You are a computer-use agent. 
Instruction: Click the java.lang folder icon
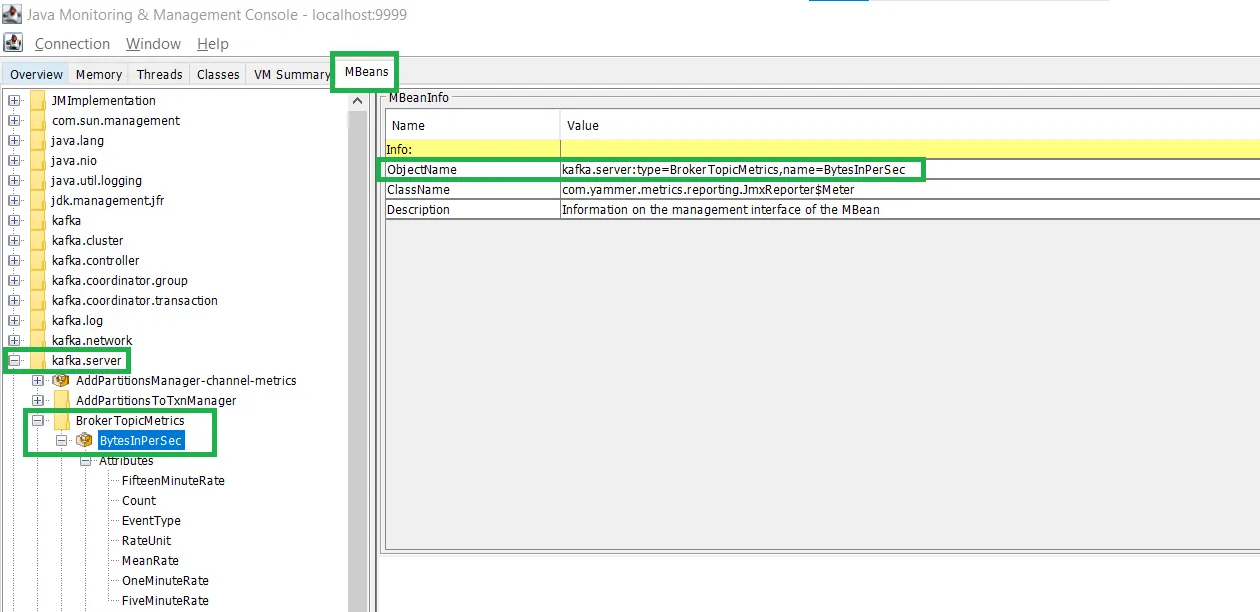38,141
